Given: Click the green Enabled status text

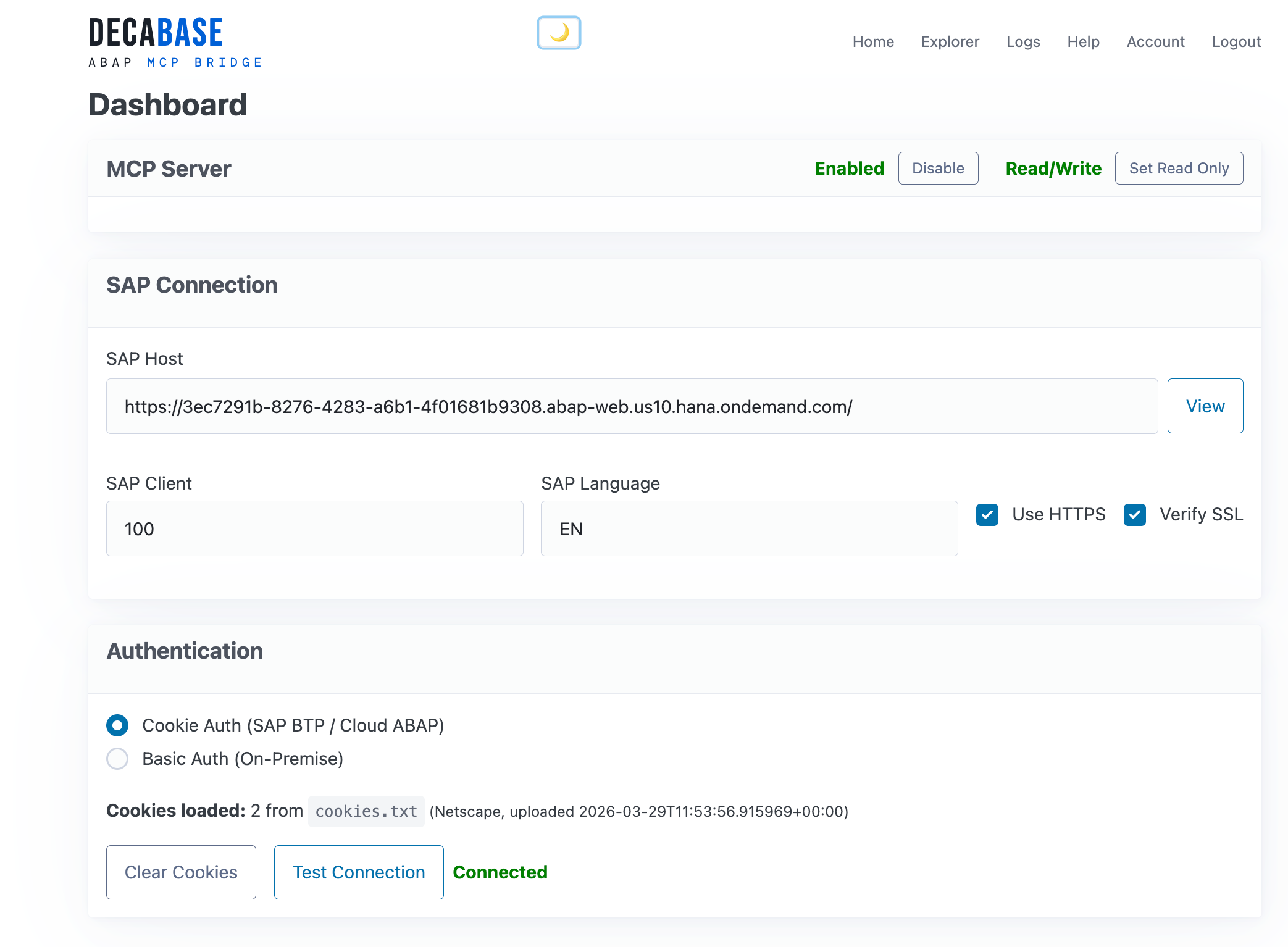Looking at the screenshot, I should coord(850,169).
